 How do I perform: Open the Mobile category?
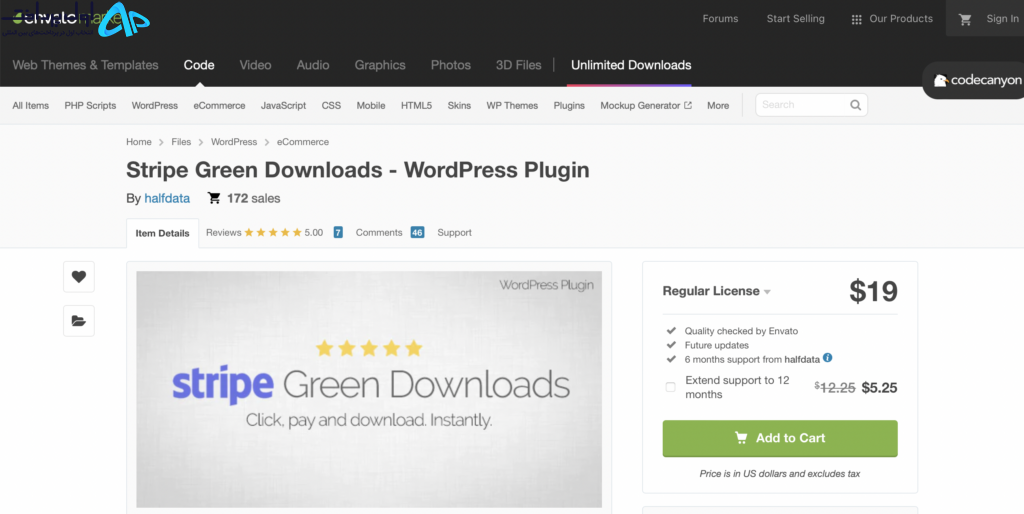pos(371,105)
